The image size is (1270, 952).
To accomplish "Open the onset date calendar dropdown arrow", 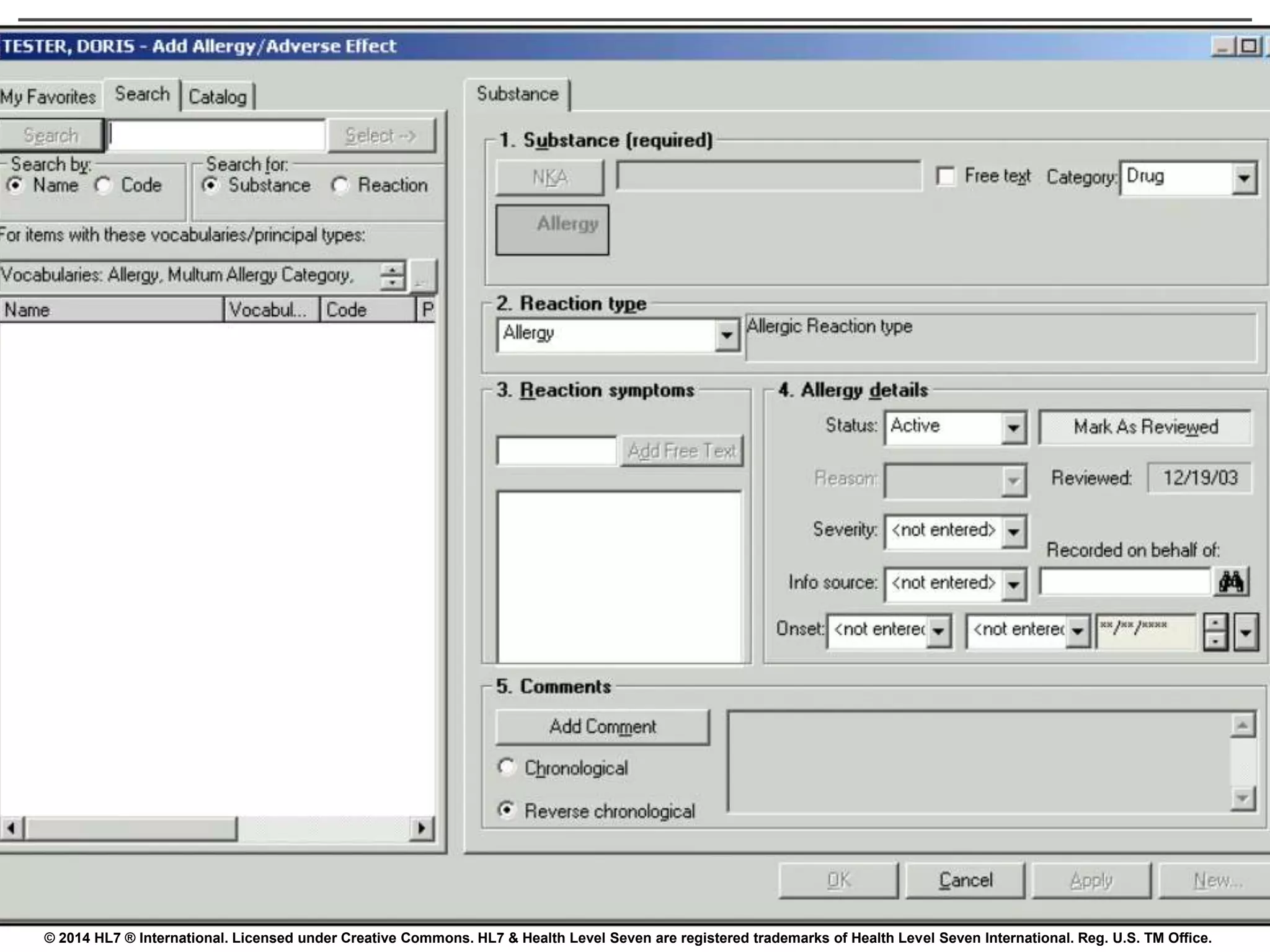I will pos(1246,632).
